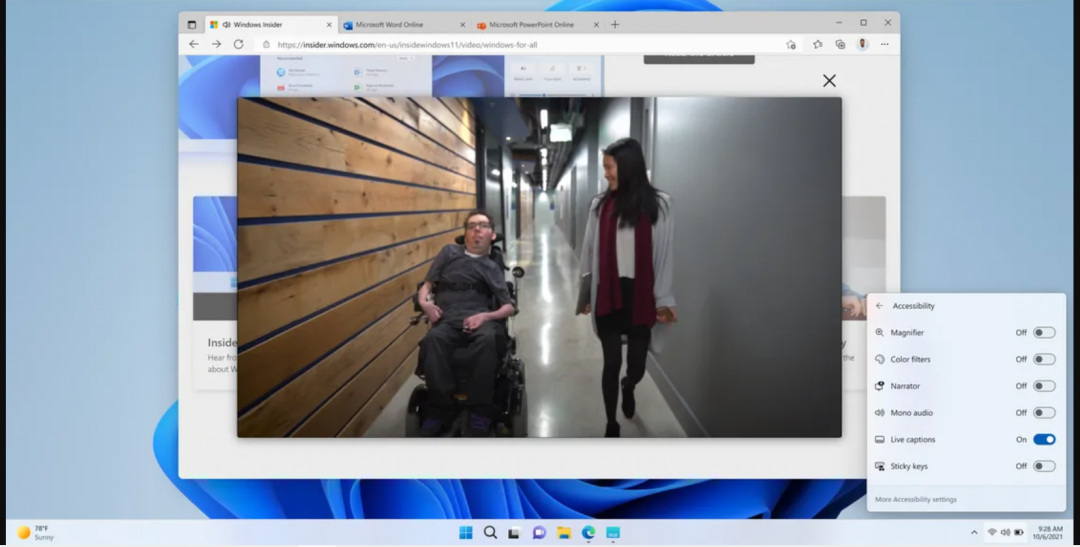Click the profile avatar in Edge toolbar
This screenshot has height=547, width=1080.
tap(862, 44)
